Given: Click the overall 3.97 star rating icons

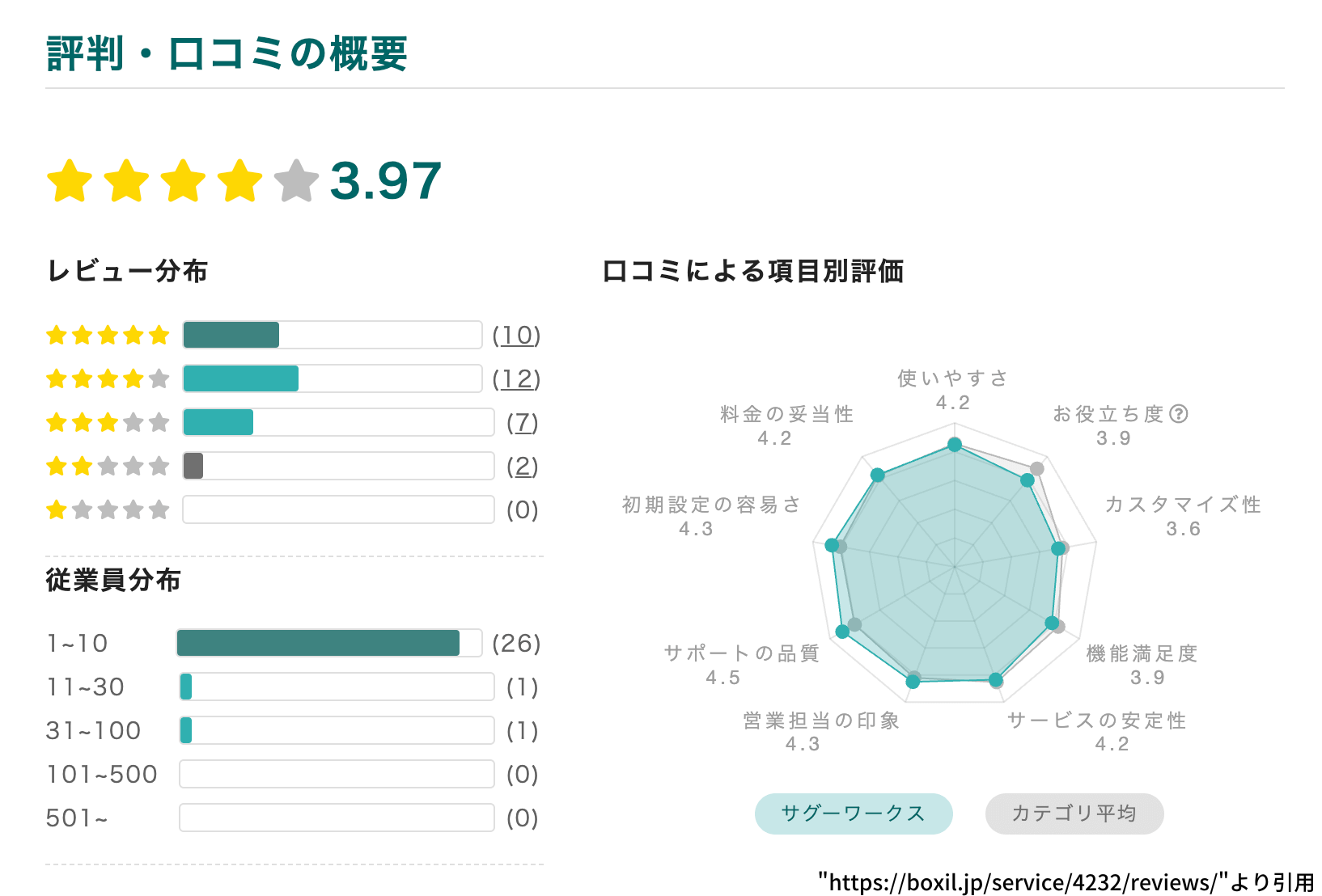Looking at the screenshot, I should pos(183,180).
